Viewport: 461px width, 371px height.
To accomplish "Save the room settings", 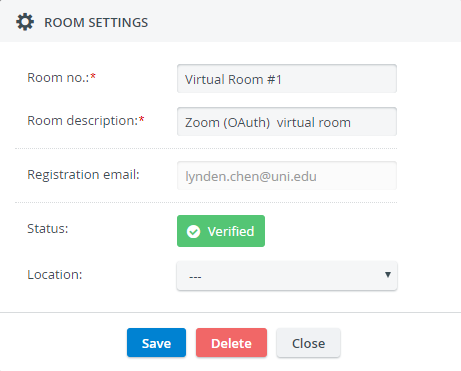I will pyautogui.click(x=156, y=343).
